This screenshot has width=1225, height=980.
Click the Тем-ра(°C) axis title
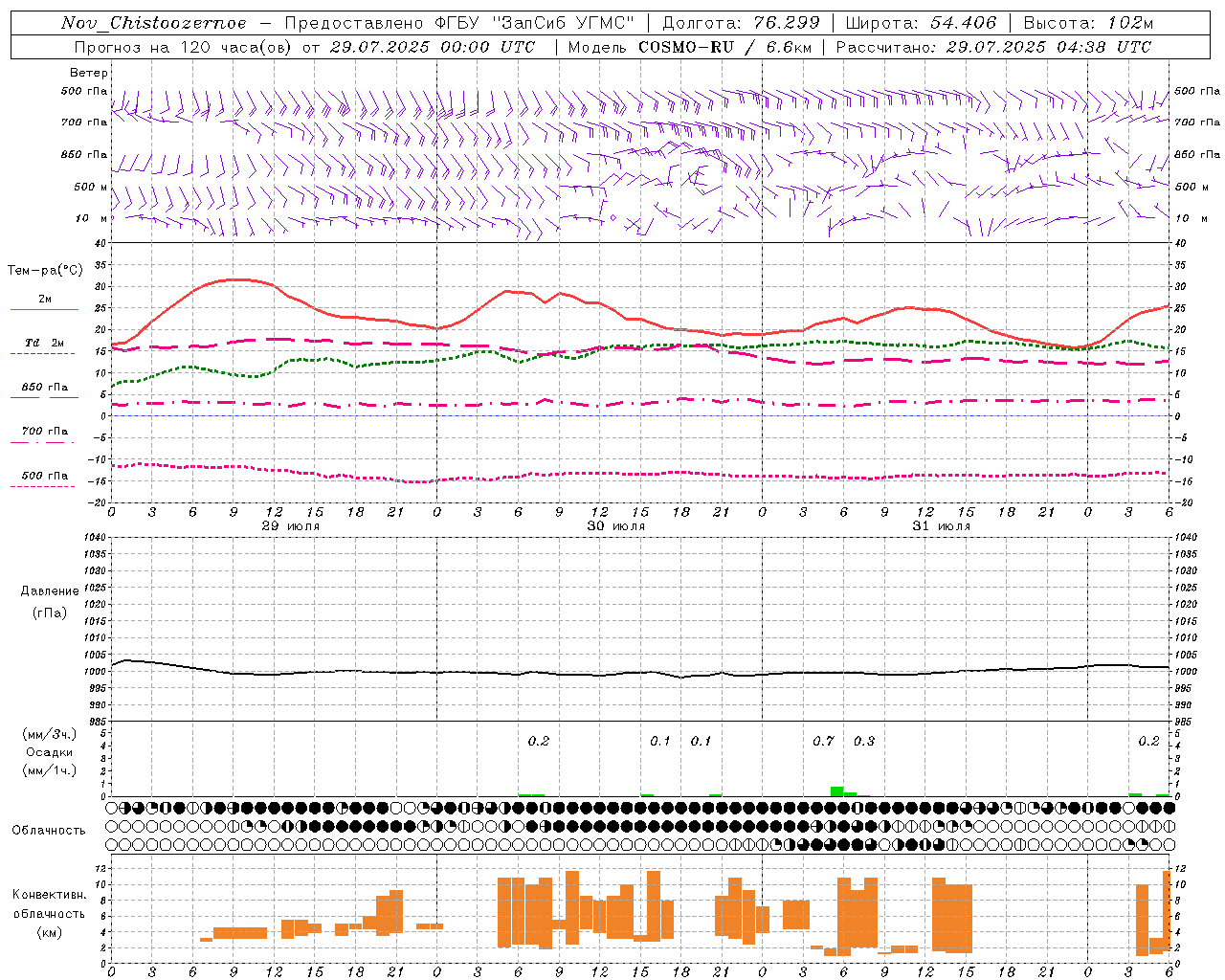coord(45,271)
